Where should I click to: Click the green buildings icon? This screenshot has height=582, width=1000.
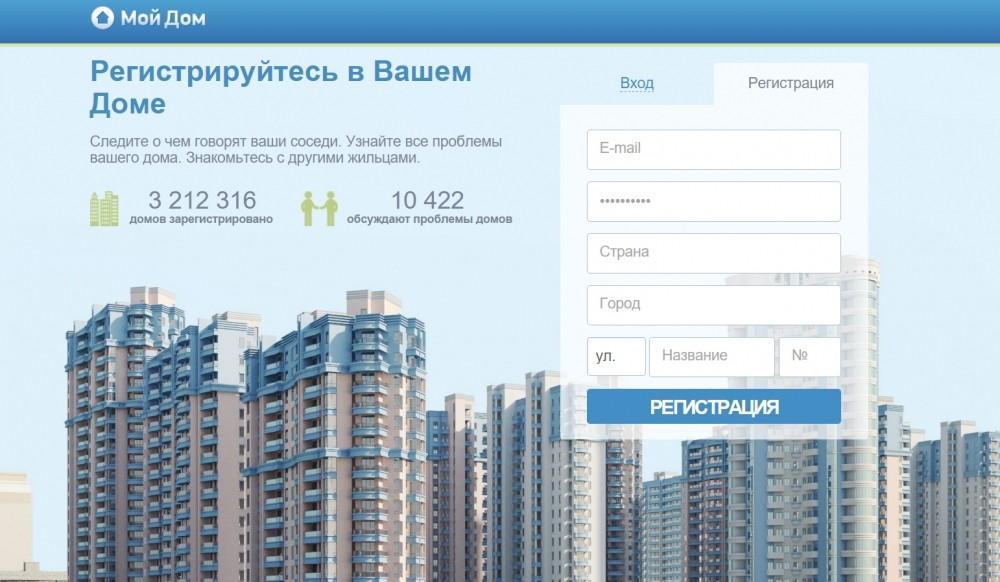[x=104, y=208]
